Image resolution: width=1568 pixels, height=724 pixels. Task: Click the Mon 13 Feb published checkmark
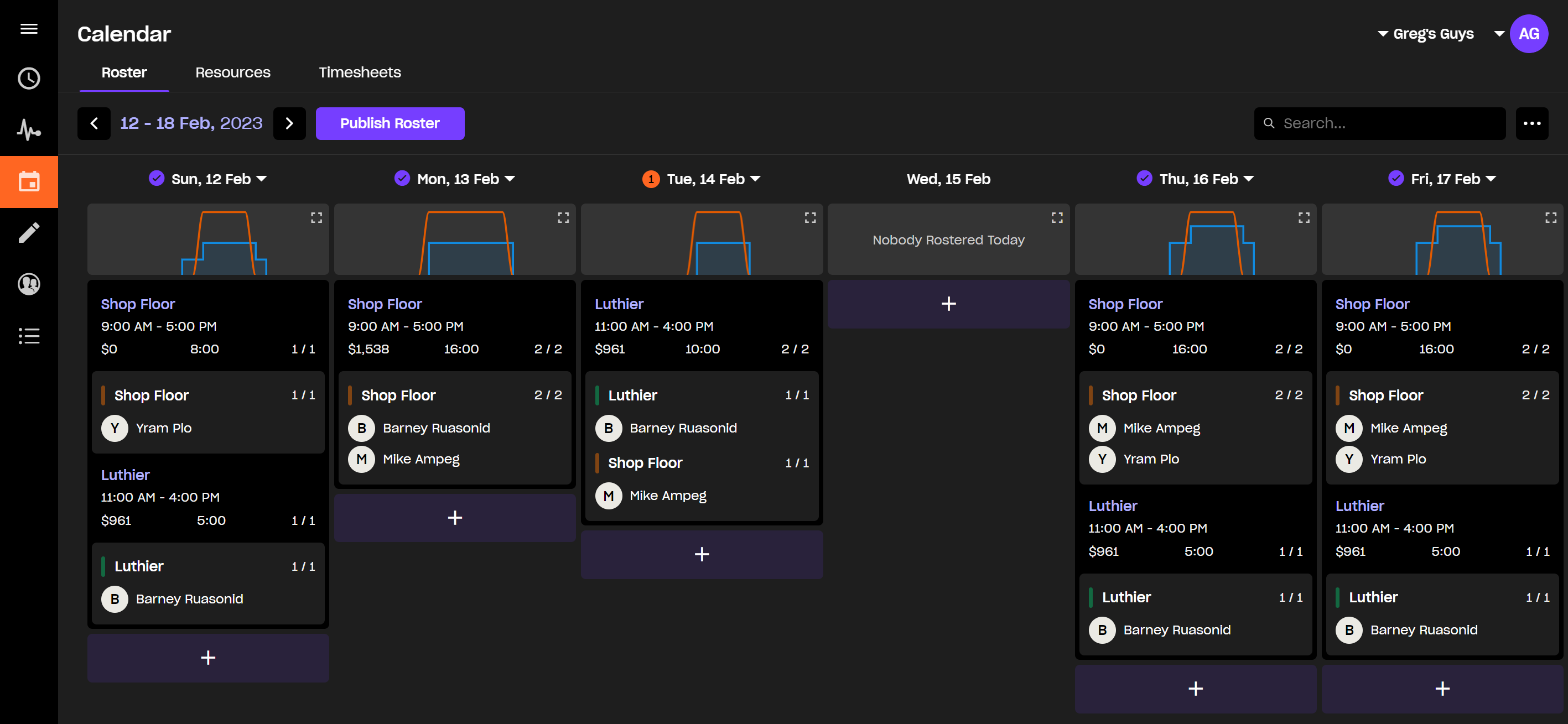[x=402, y=178]
